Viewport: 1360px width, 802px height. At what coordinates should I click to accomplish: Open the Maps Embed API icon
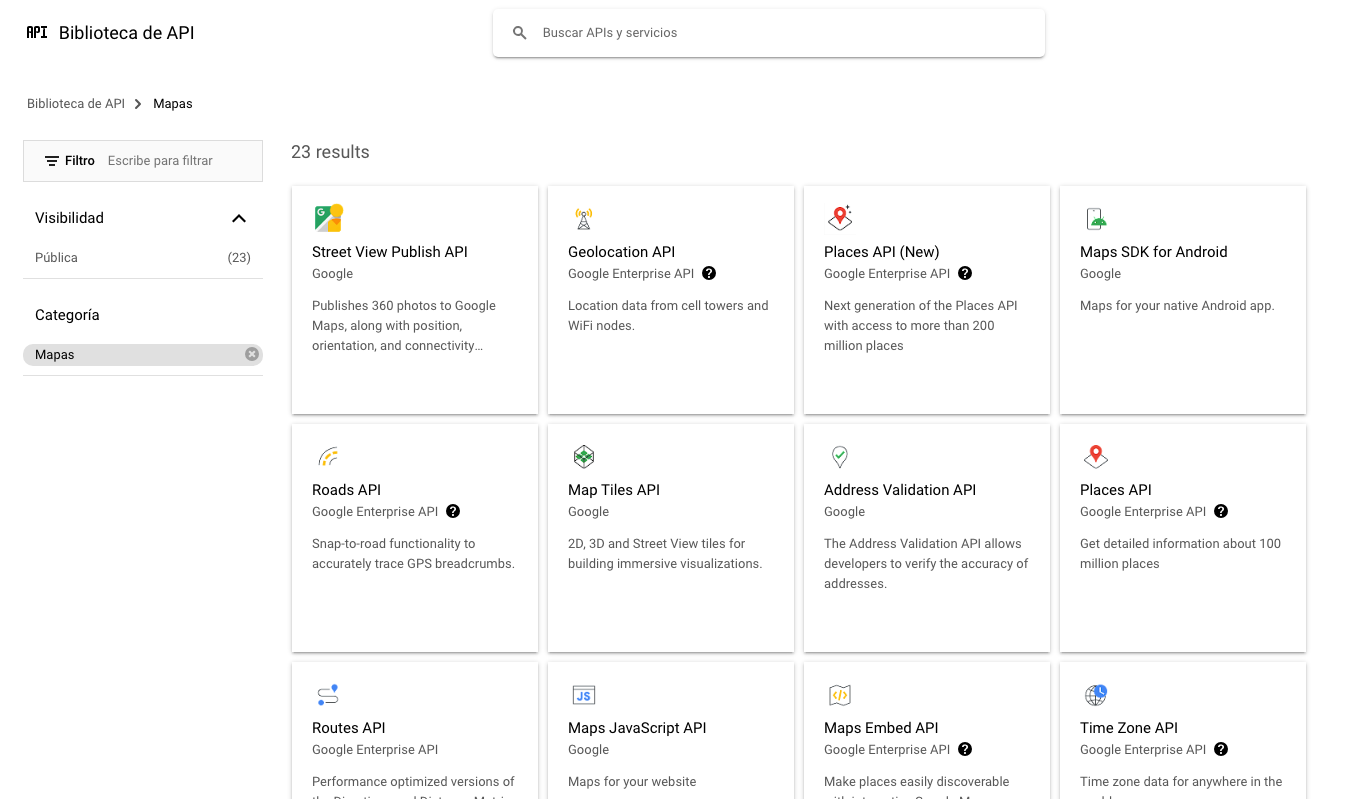(840, 695)
